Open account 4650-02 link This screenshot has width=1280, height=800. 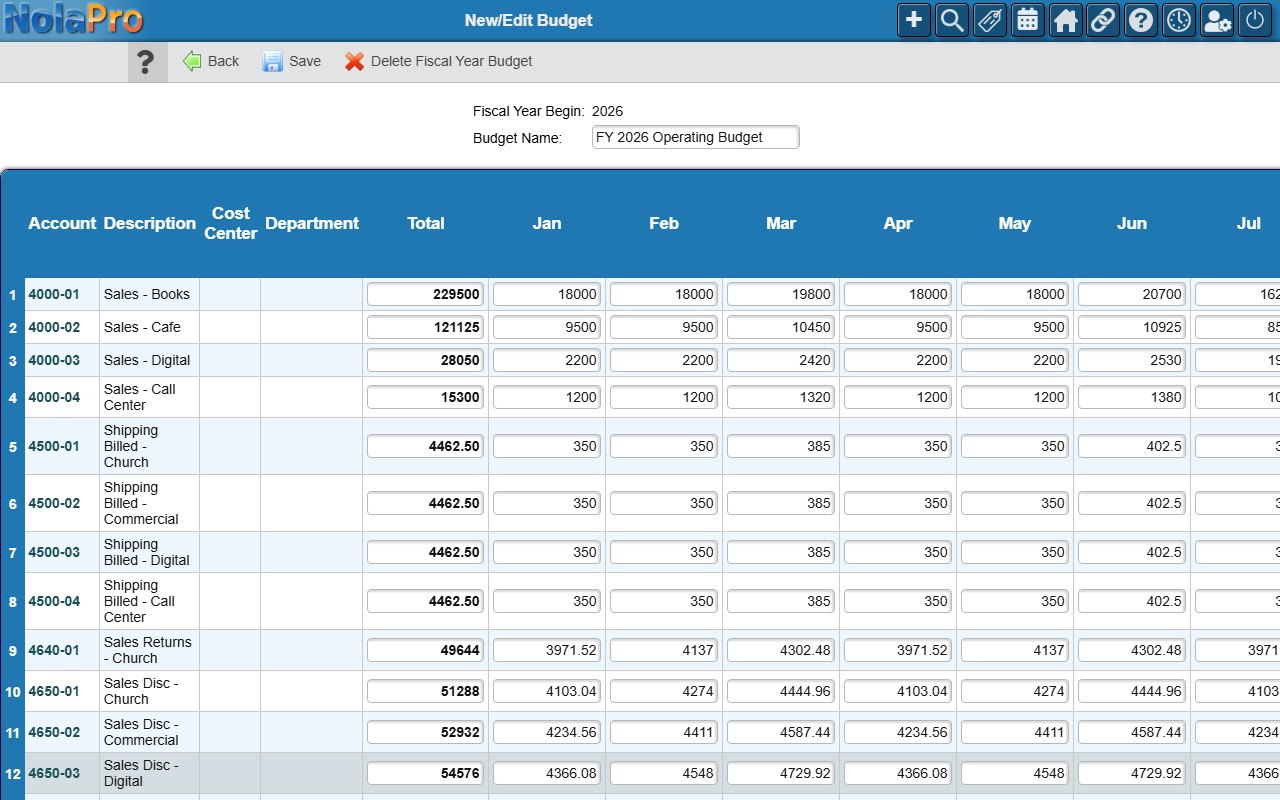[54, 732]
